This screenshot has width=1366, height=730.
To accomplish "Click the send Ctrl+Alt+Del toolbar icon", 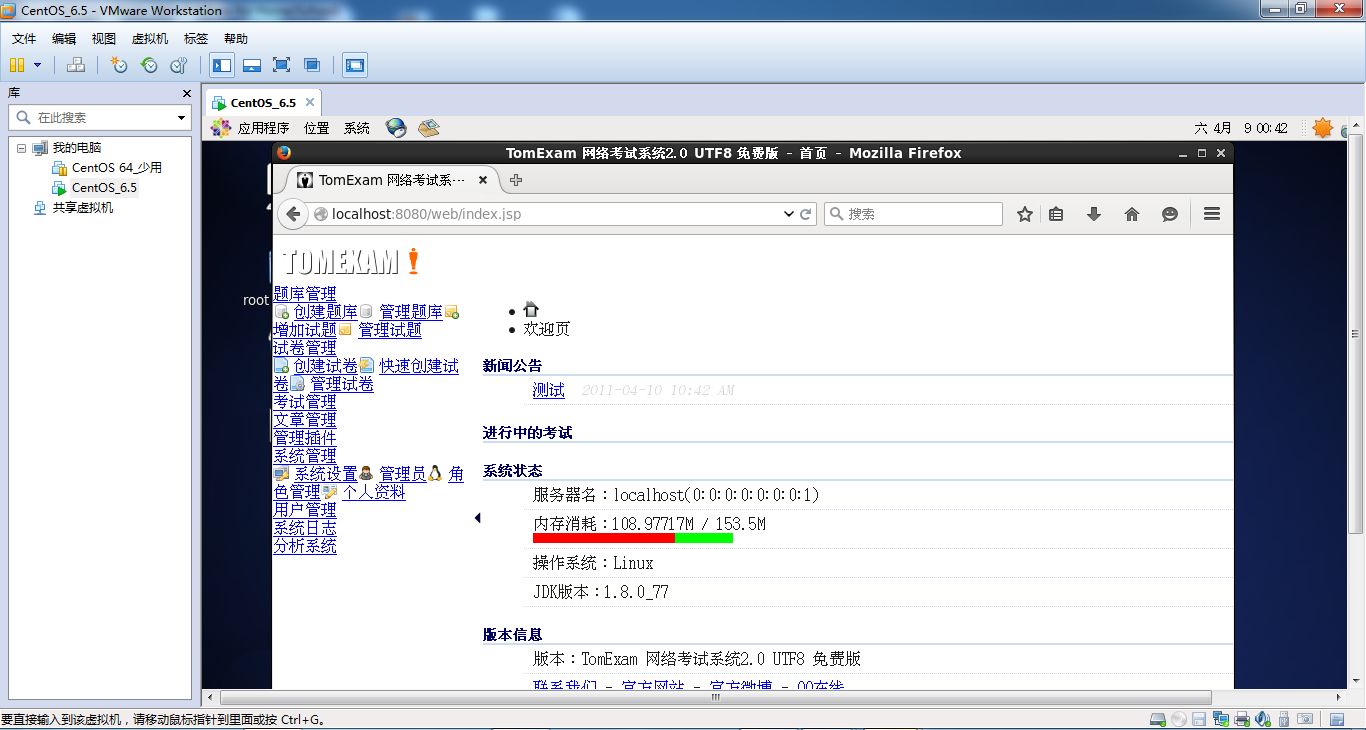I will tap(76, 65).
